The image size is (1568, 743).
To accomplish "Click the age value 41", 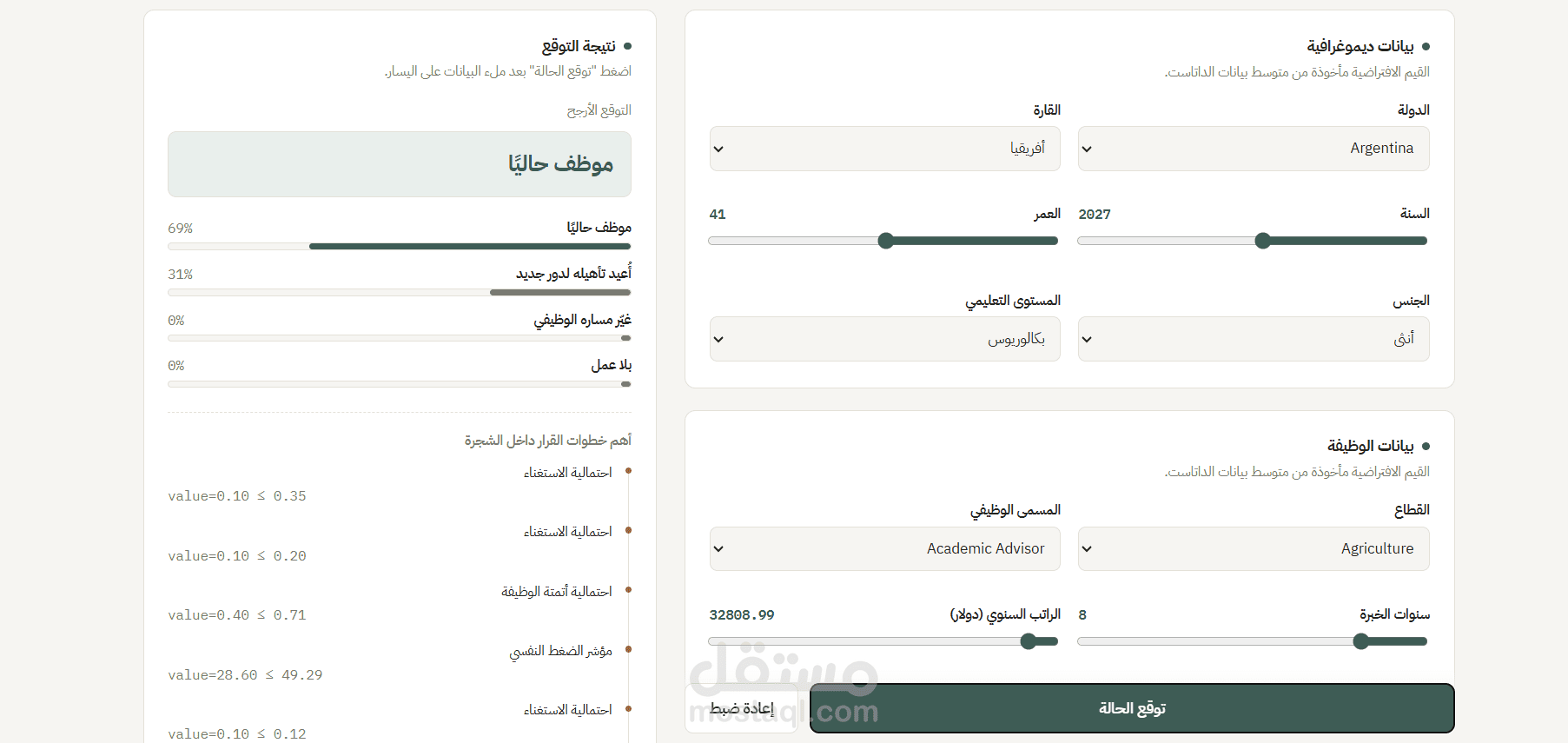I will coord(718,215).
